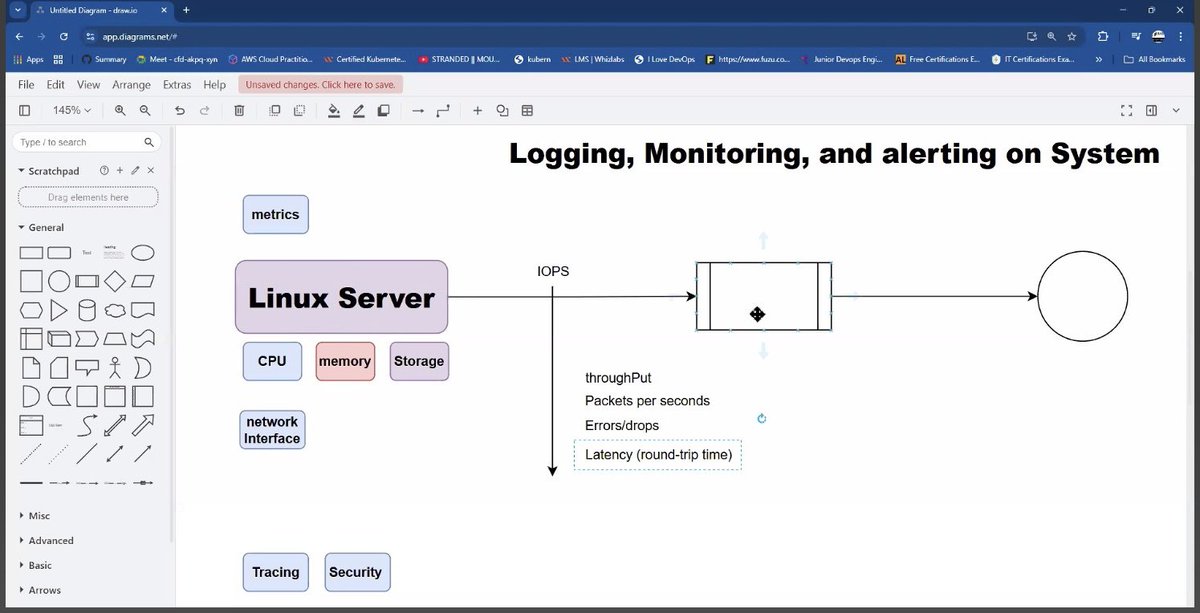The image size is (1200, 613).
Task: Open the Fill Color tool icon
Action: (x=334, y=110)
